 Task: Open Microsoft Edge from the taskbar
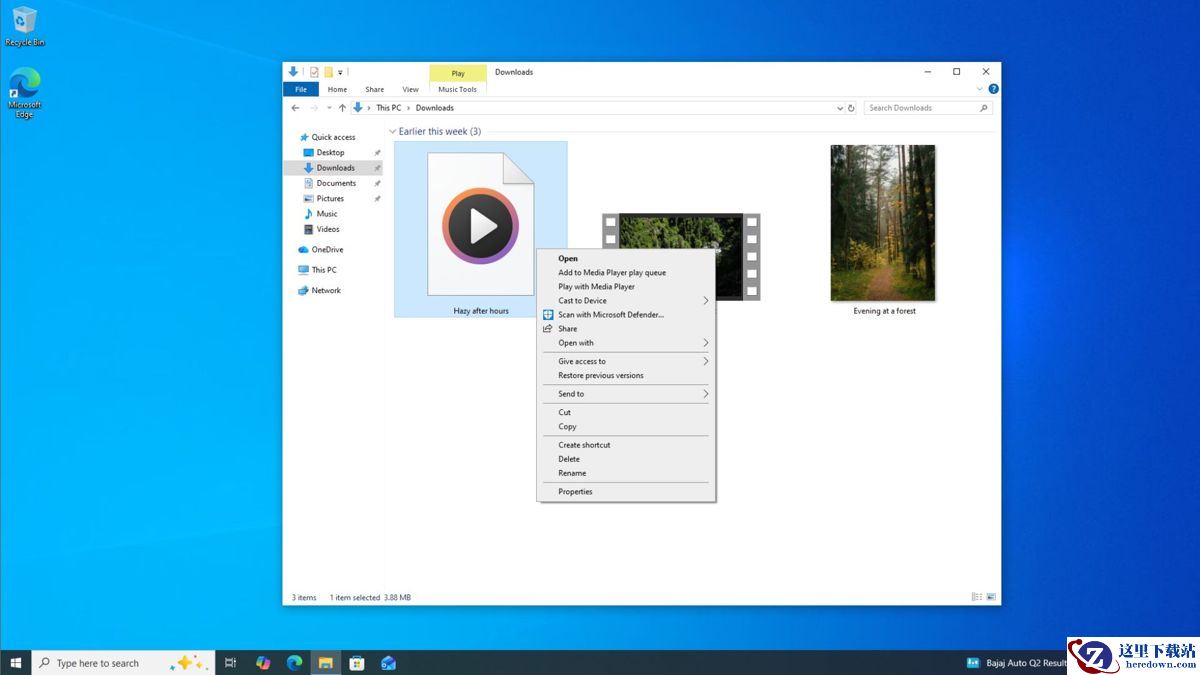294,663
